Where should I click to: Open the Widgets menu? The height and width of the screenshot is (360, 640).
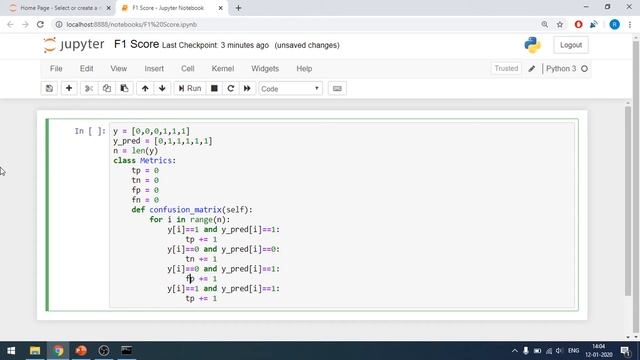click(265, 69)
